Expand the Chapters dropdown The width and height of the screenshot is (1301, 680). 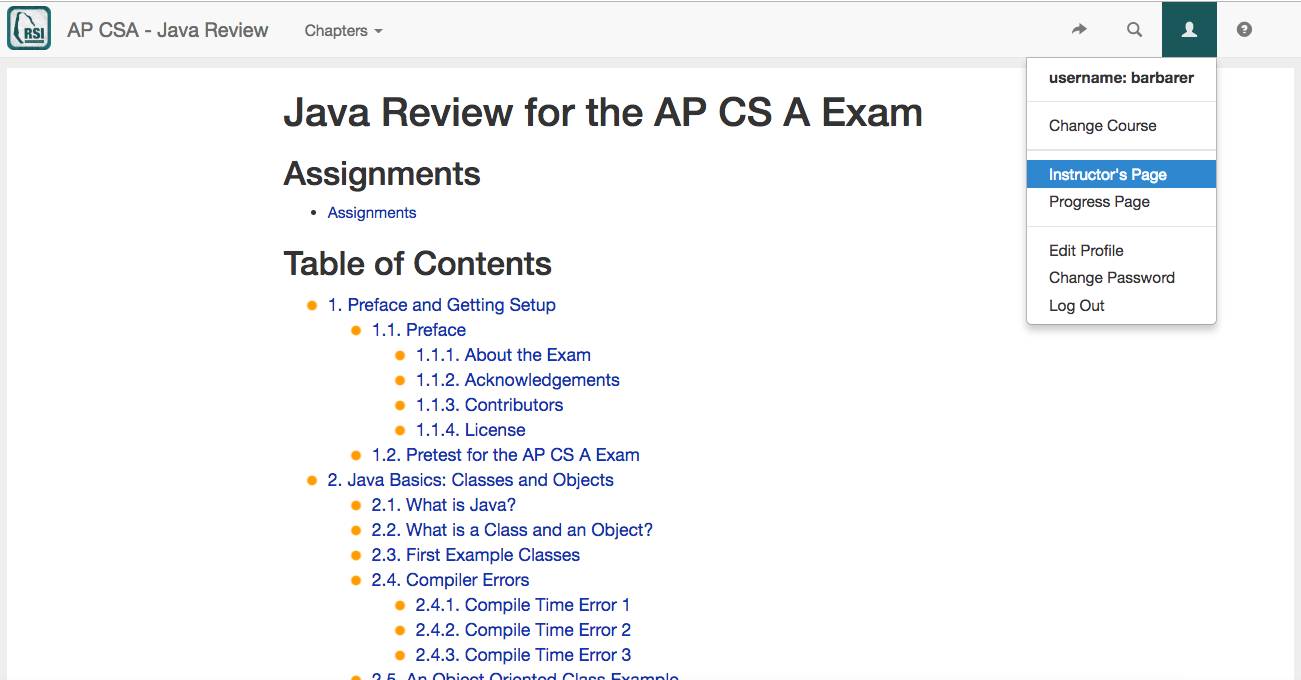343,31
